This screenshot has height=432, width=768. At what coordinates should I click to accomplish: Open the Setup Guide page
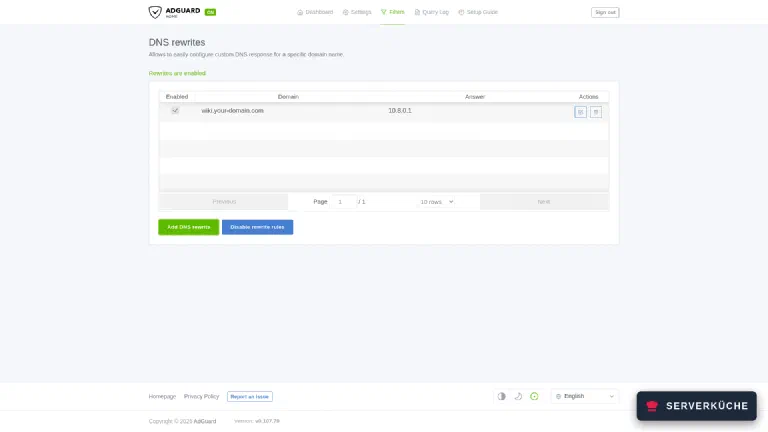(x=478, y=12)
